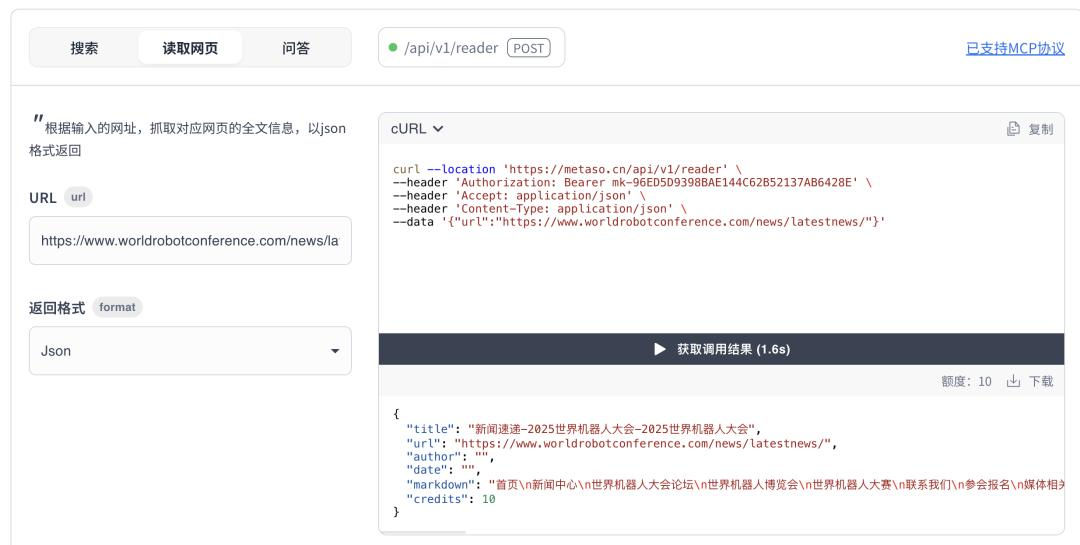The width and height of the screenshot is (1080, 545).
Task: Click the play icon in 获取调用结果
Action: (660, 349)
